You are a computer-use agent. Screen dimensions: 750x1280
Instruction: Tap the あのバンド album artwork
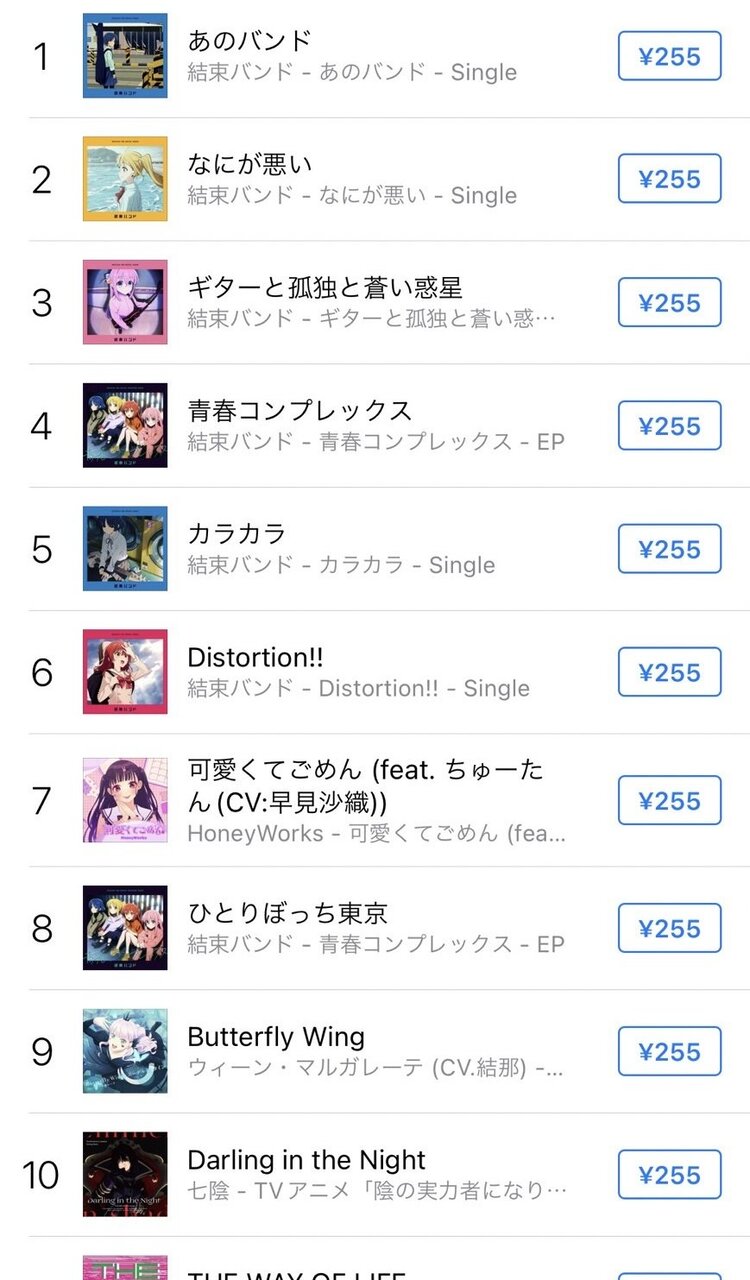(125, 56)
